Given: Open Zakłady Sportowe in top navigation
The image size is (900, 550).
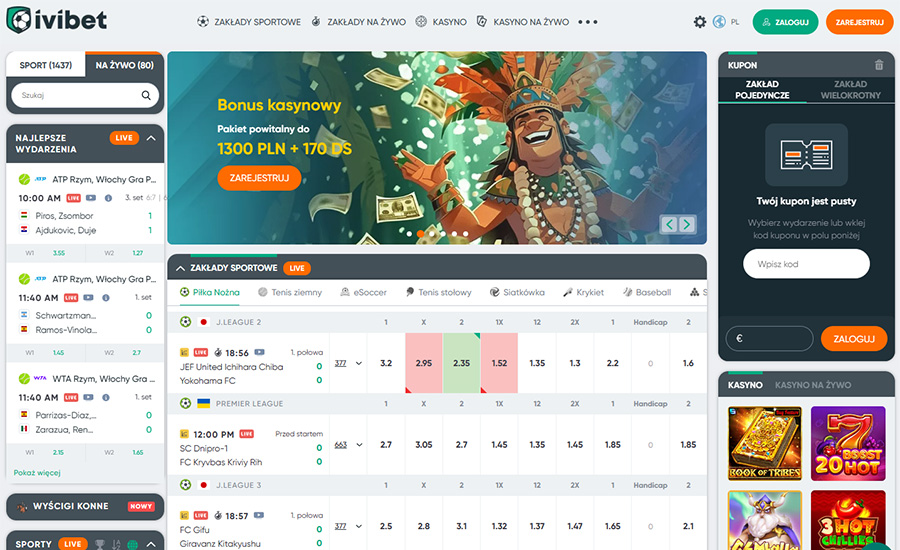Looking at the screenshot, I should (249, 22).
